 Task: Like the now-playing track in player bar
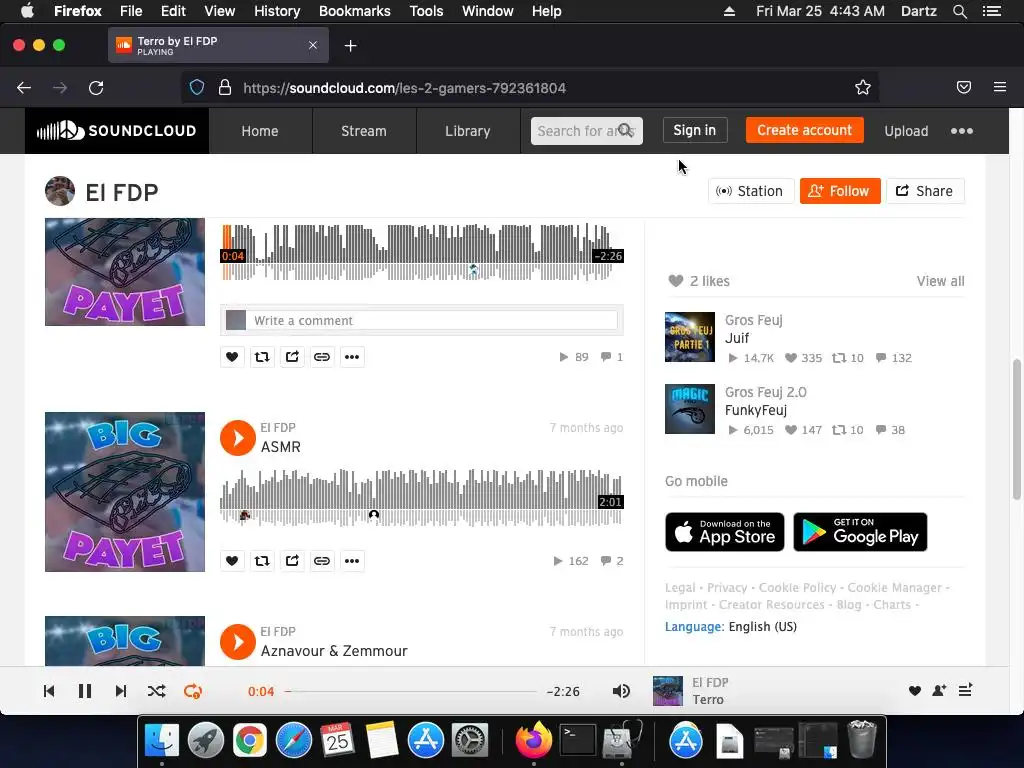point(914,691)
